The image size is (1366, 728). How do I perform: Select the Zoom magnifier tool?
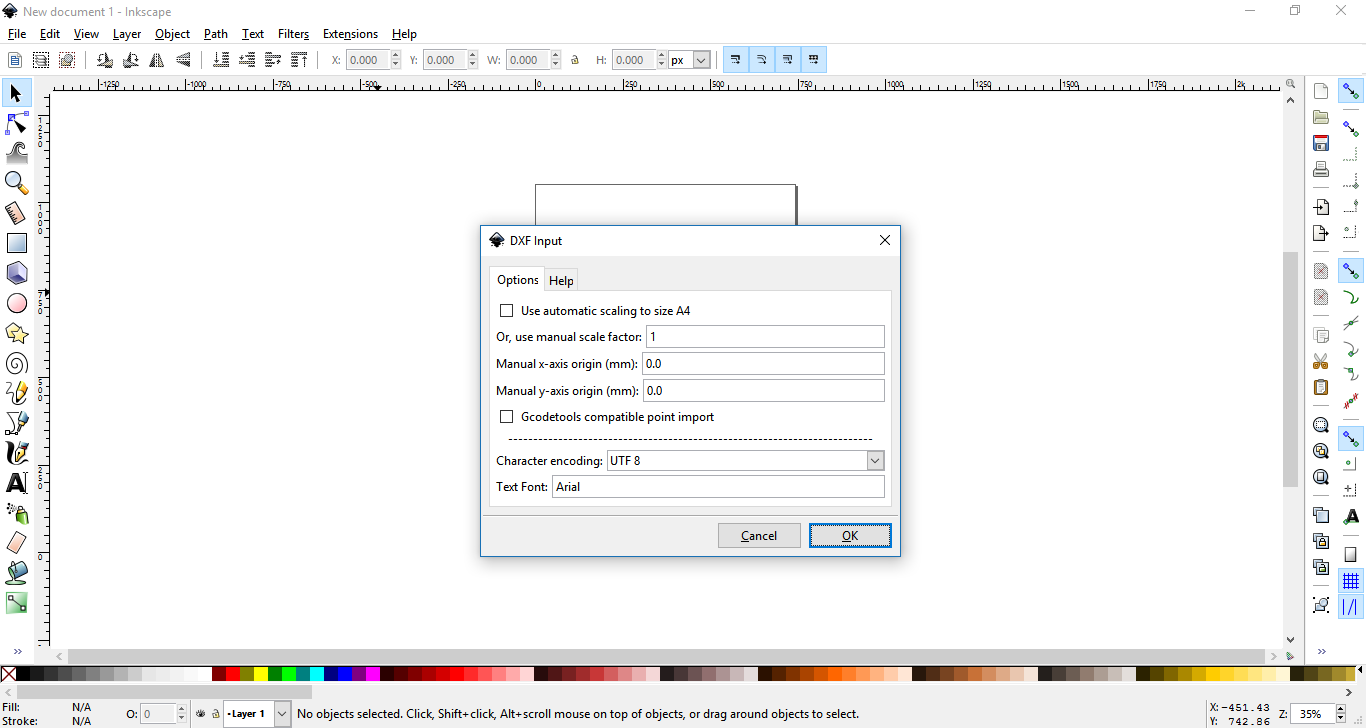click(x=16, y=183)
